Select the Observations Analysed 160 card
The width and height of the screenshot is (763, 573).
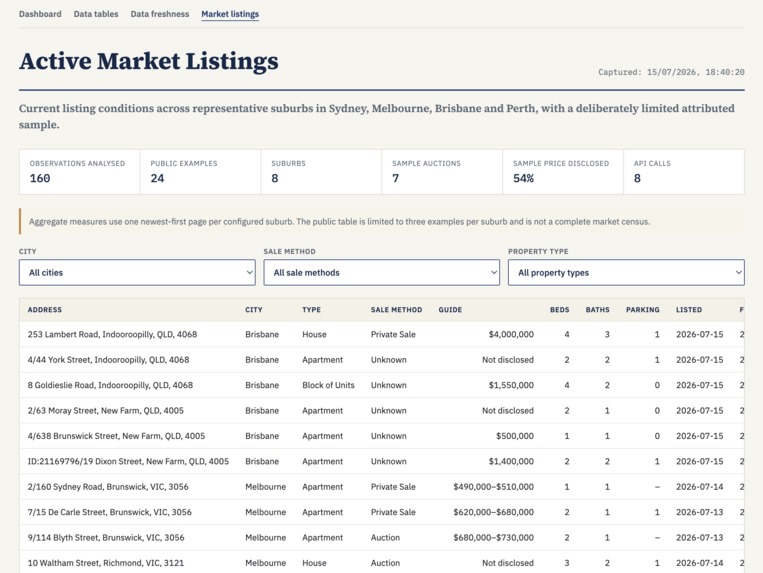coord(80,172)
